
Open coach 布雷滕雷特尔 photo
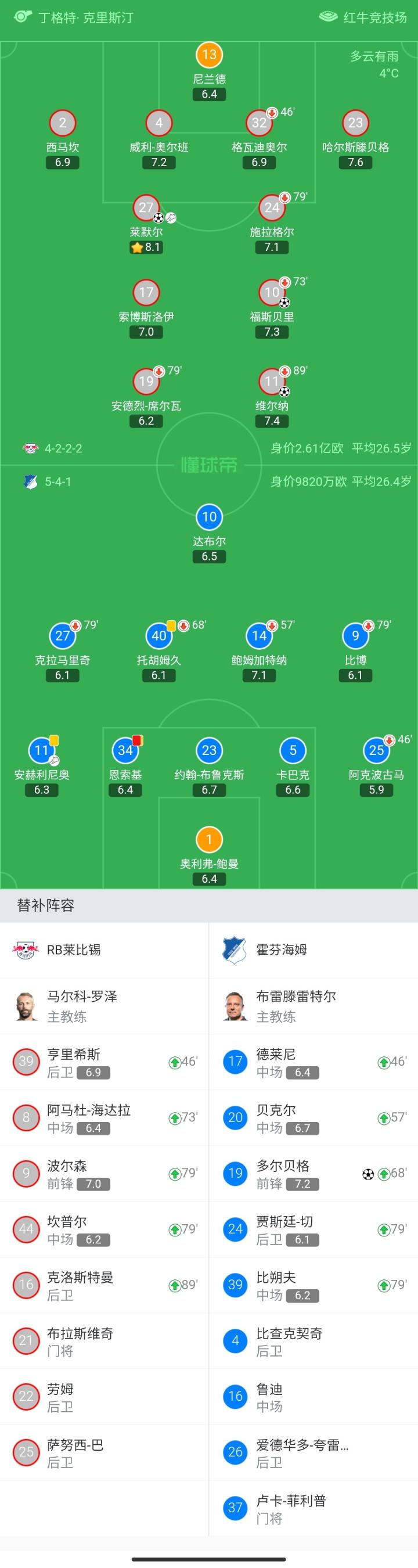(236, 1006)
